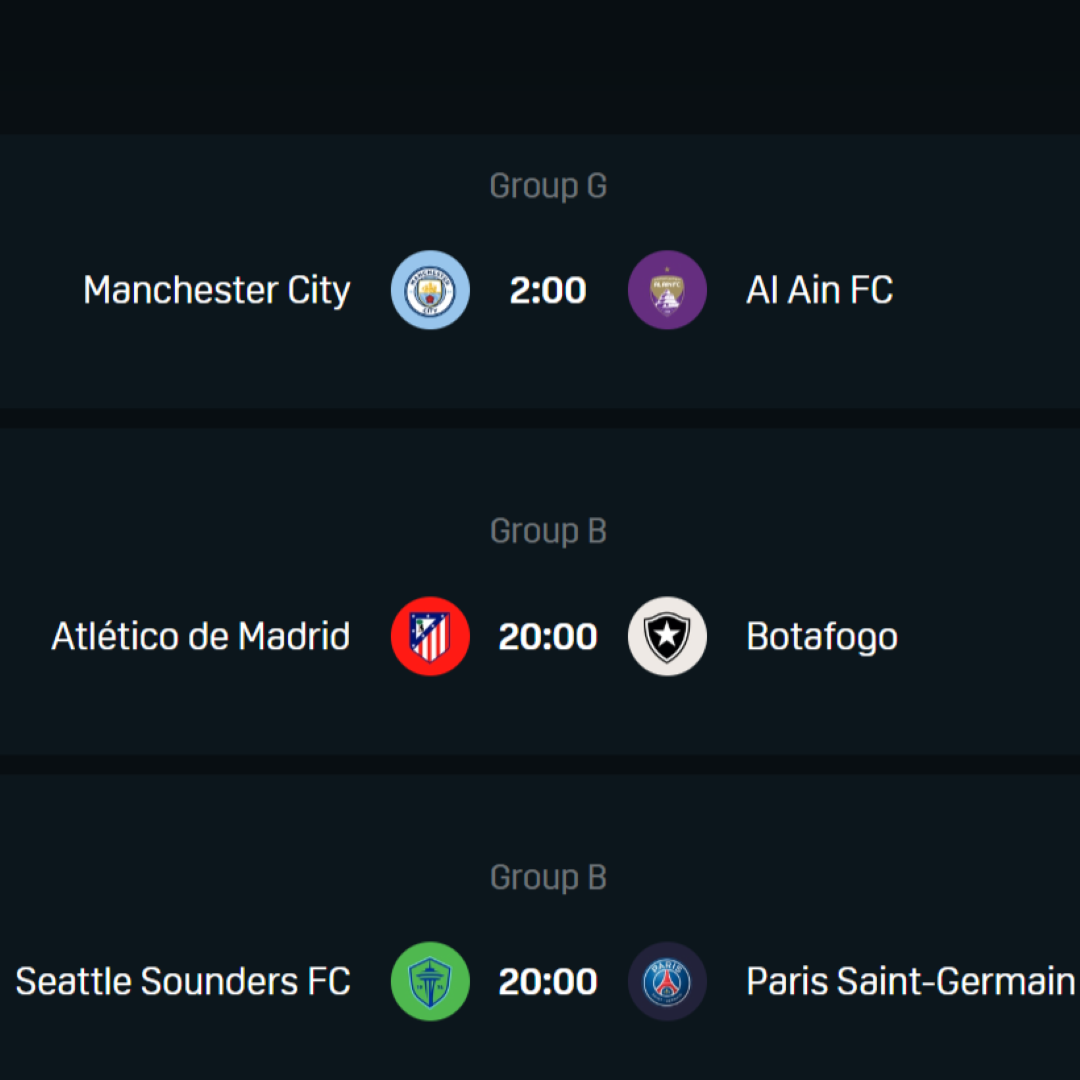Open the Paris Saint-Germain team name
Screen dimensions: 1080x1080
tap(910, 981)
